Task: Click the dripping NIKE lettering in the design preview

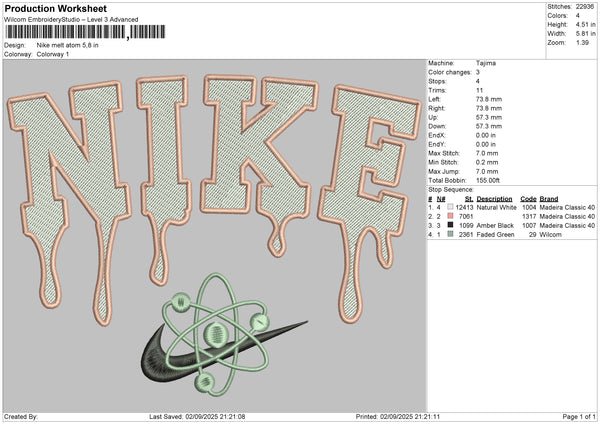Action: click(214, 199)
